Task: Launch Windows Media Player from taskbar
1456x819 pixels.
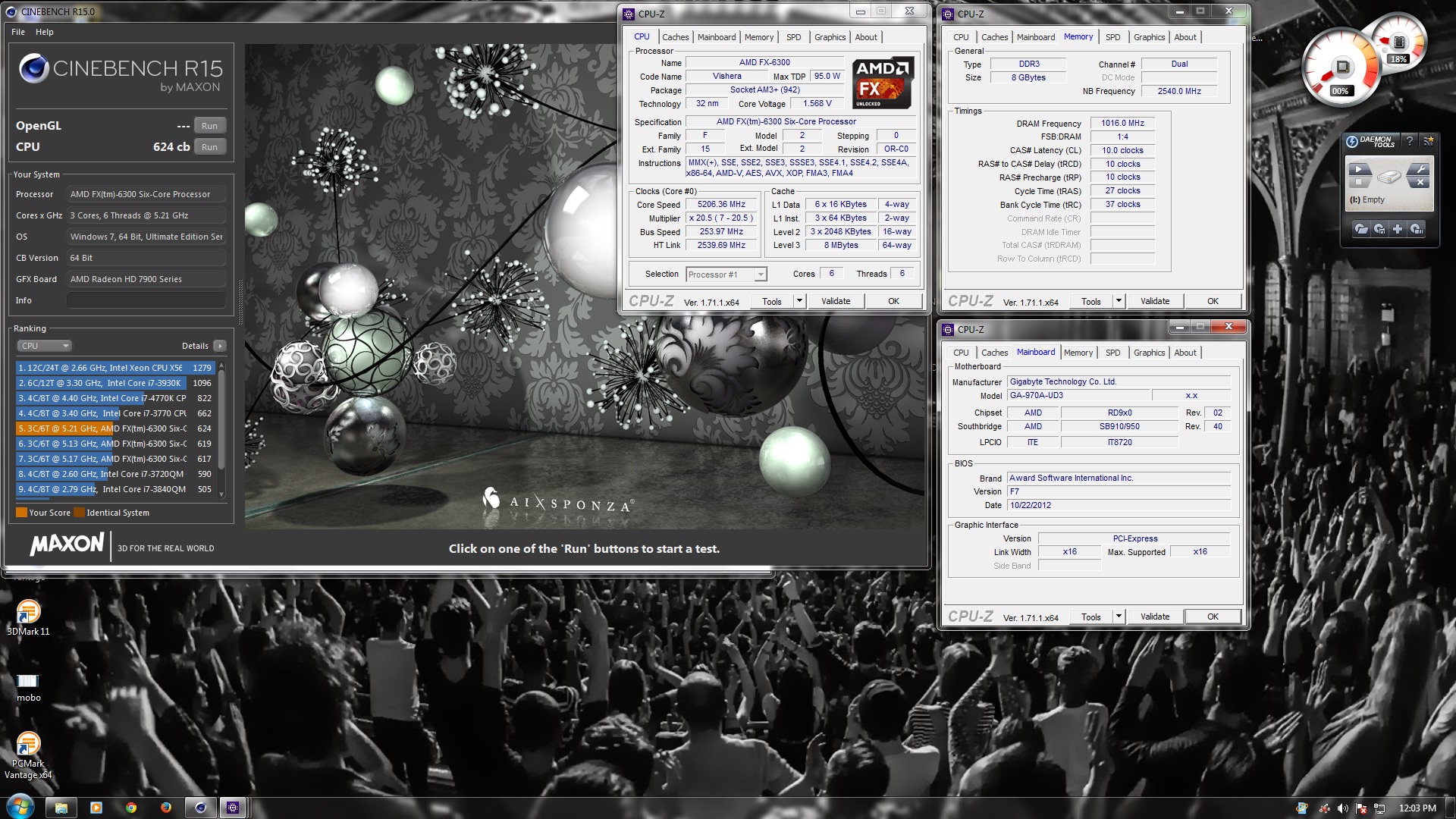Action: (x=96, y=808)
